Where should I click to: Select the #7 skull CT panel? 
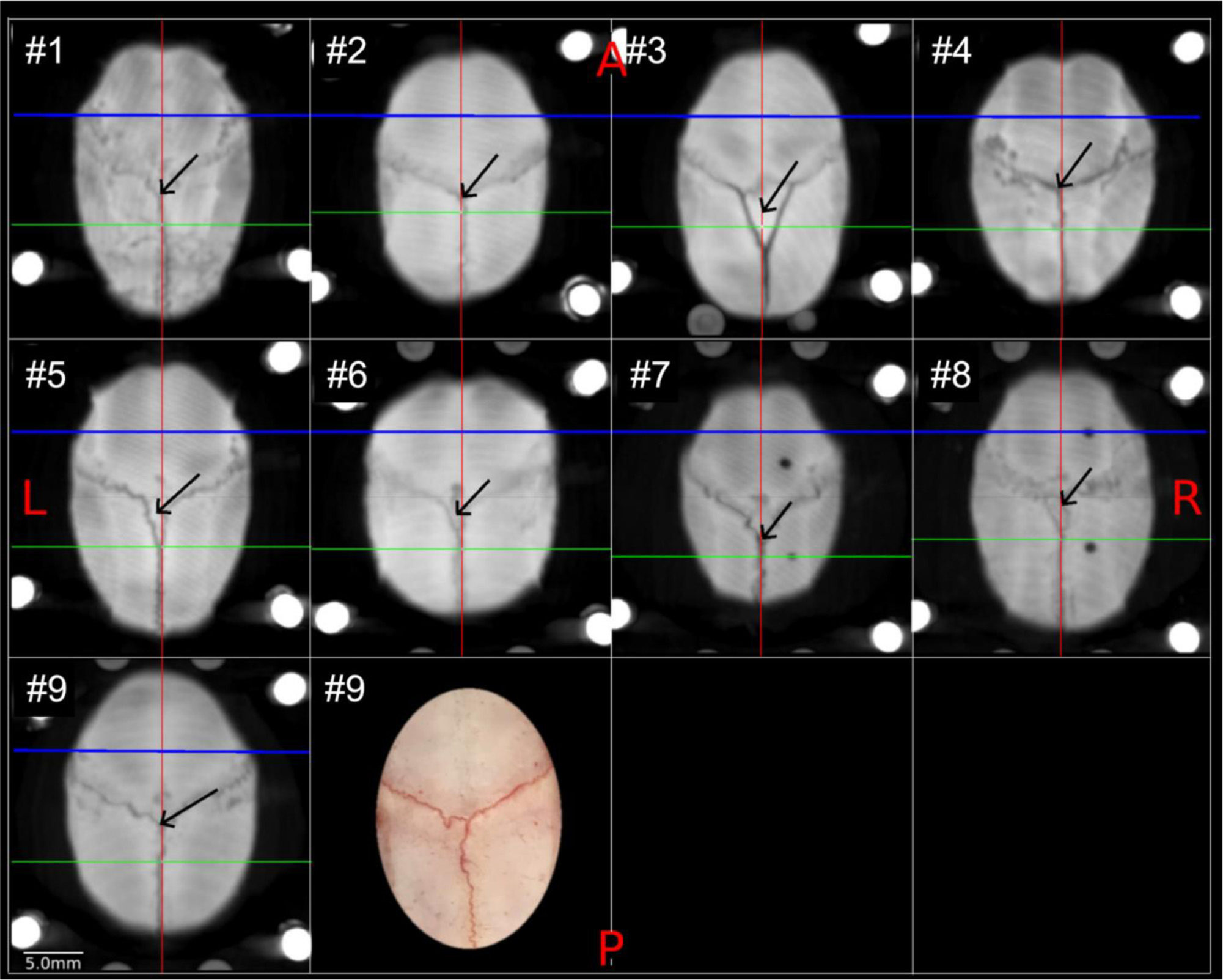point(762,498)
